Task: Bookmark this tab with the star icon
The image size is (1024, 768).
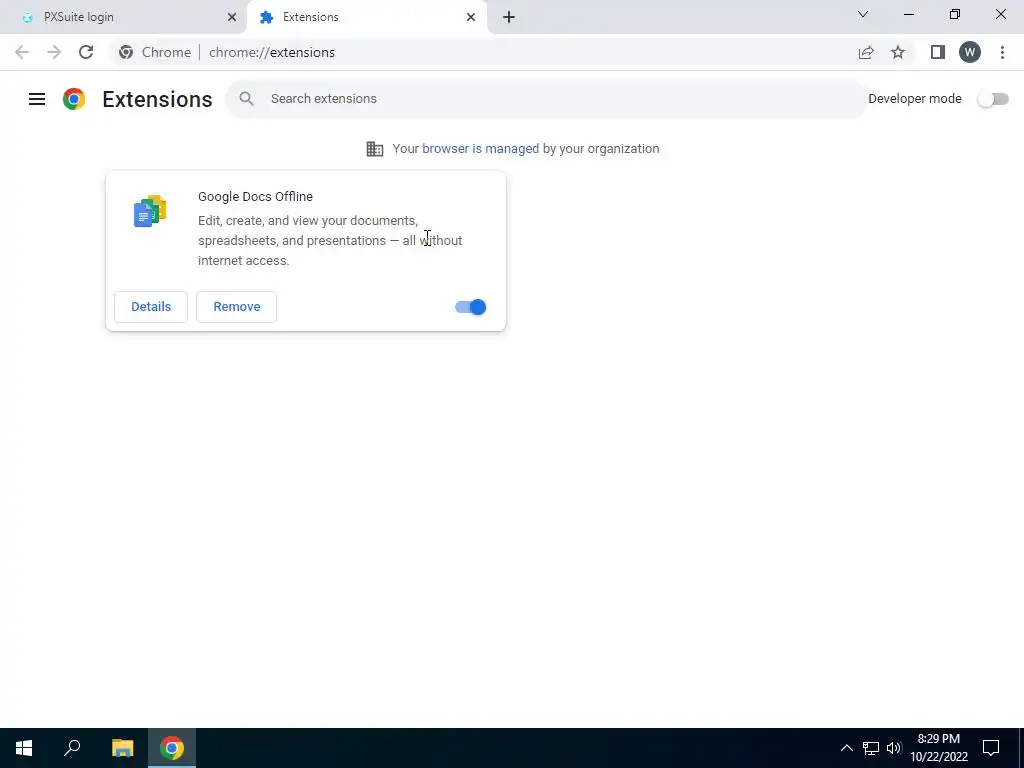Action: click(x=898, y=52)
